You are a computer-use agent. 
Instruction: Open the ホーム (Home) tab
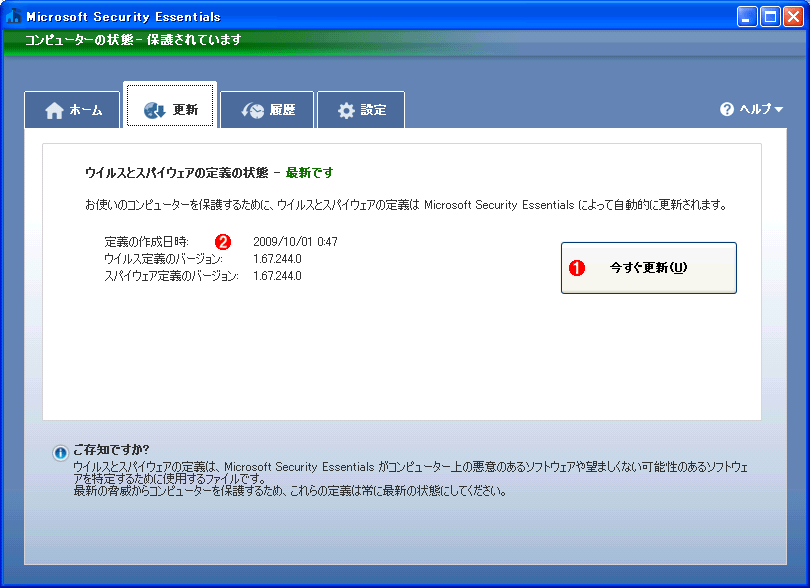(72, 110)
